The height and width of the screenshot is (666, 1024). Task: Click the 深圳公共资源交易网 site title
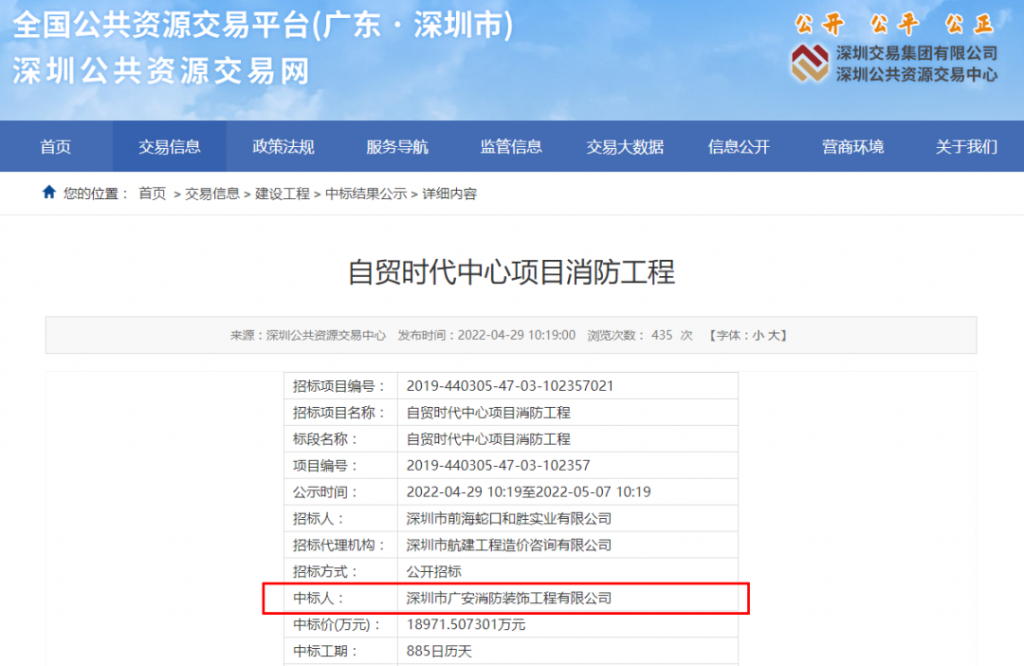point(161,71)
